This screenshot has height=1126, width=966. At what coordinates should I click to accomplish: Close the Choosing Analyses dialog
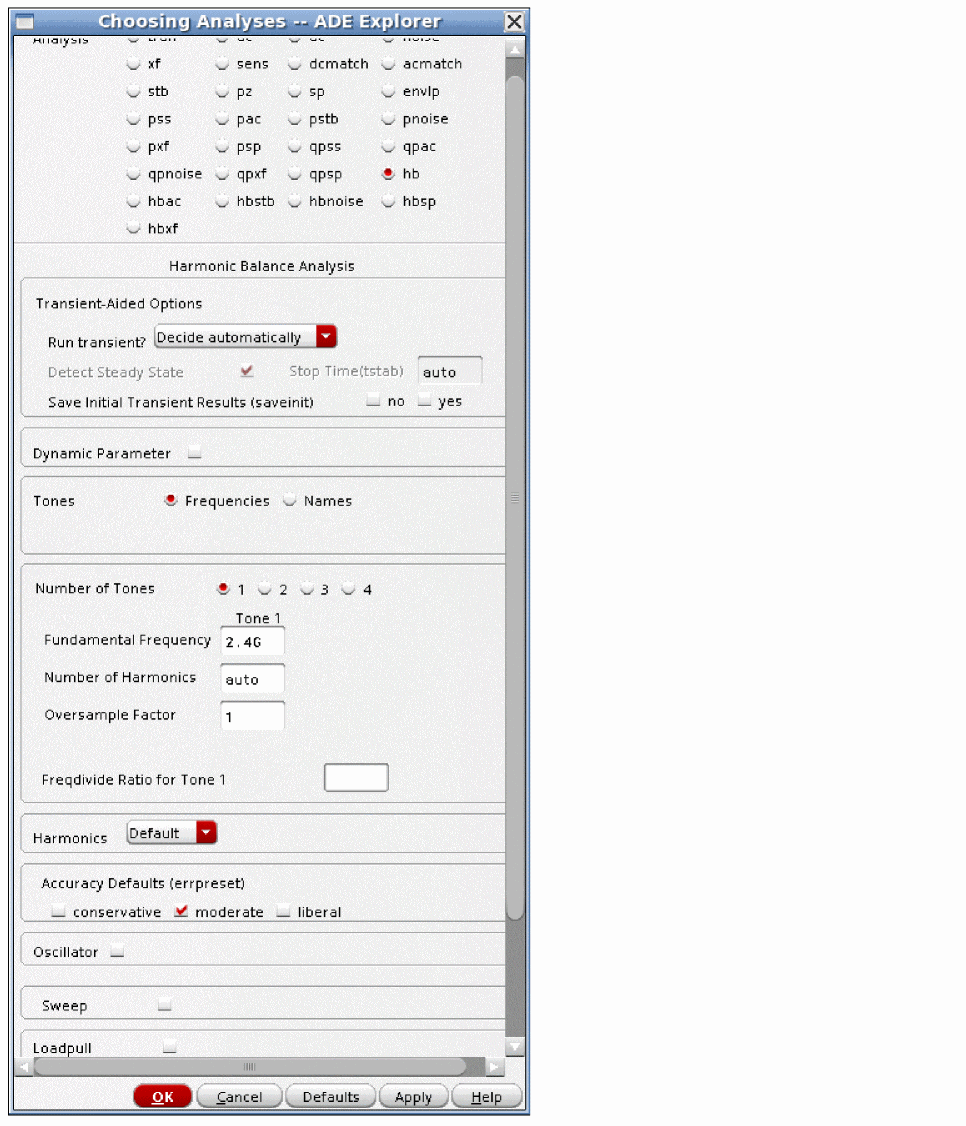pyautogui.click(x=514, y=22)
